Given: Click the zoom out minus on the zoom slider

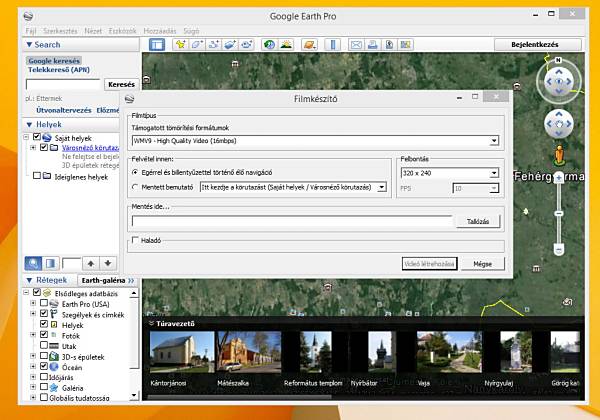Looking at the screenshot, I should (x=559, y=250).
